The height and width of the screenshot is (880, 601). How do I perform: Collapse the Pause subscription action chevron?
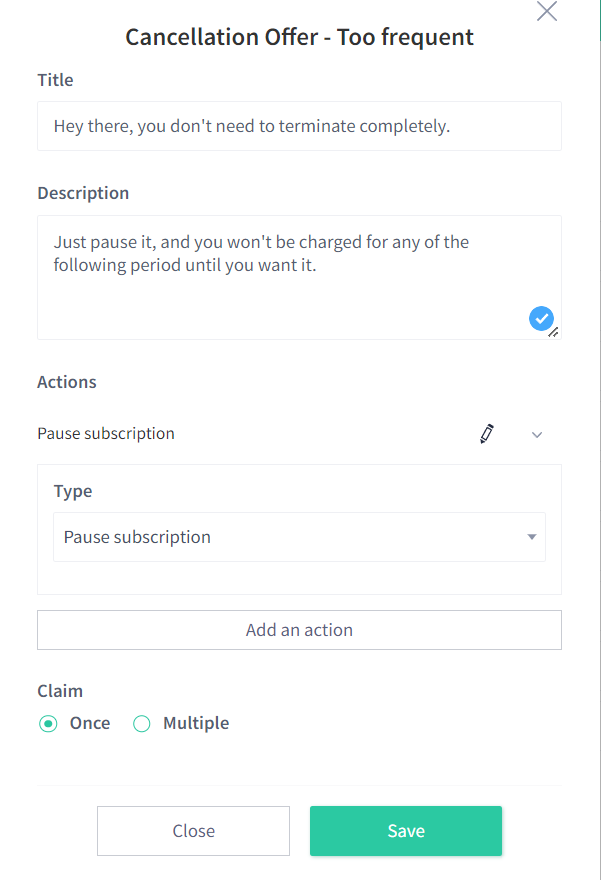pos(537,435)
